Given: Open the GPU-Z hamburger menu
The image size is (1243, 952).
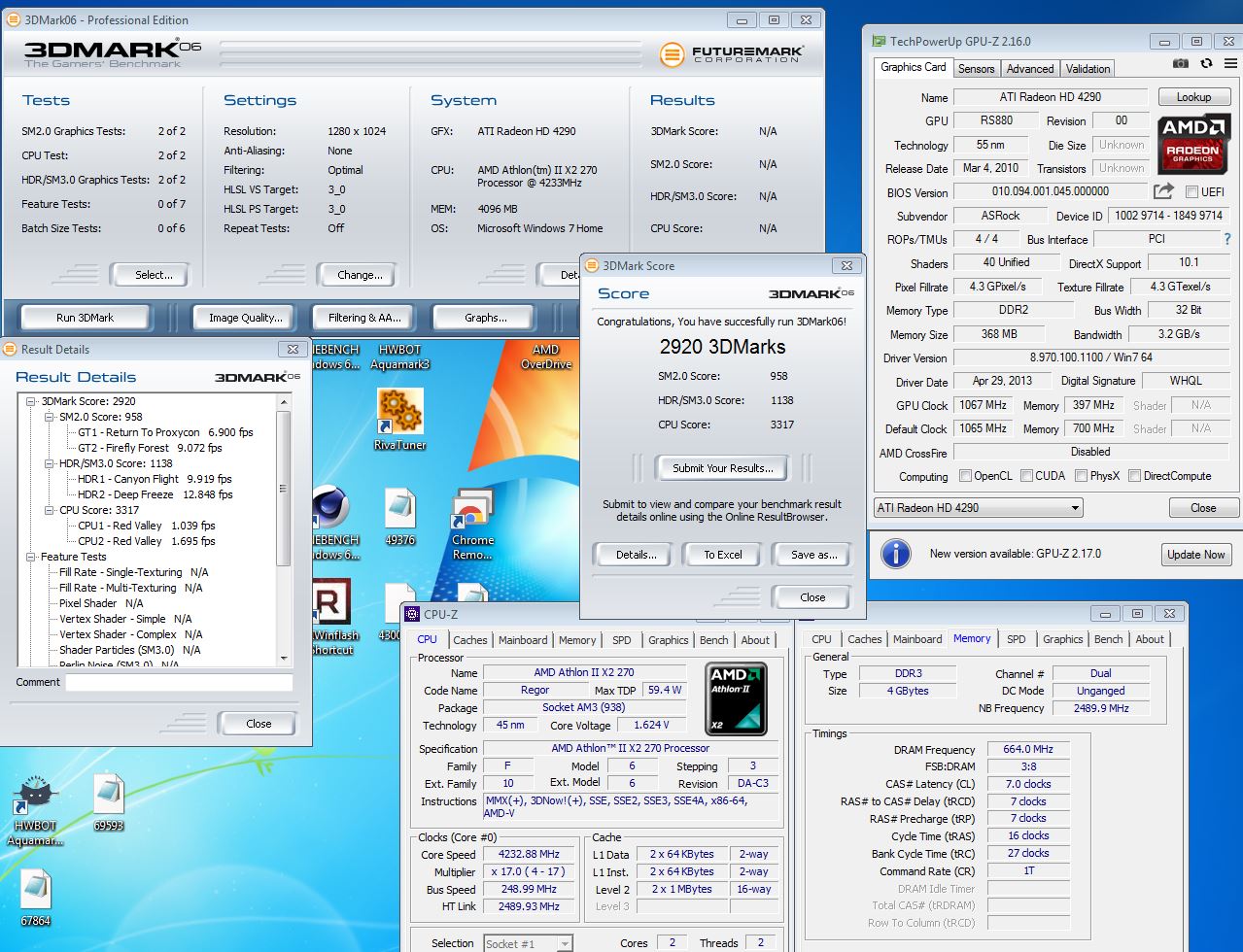Looking at the screenshot, I should click(x=1229, y=64).
